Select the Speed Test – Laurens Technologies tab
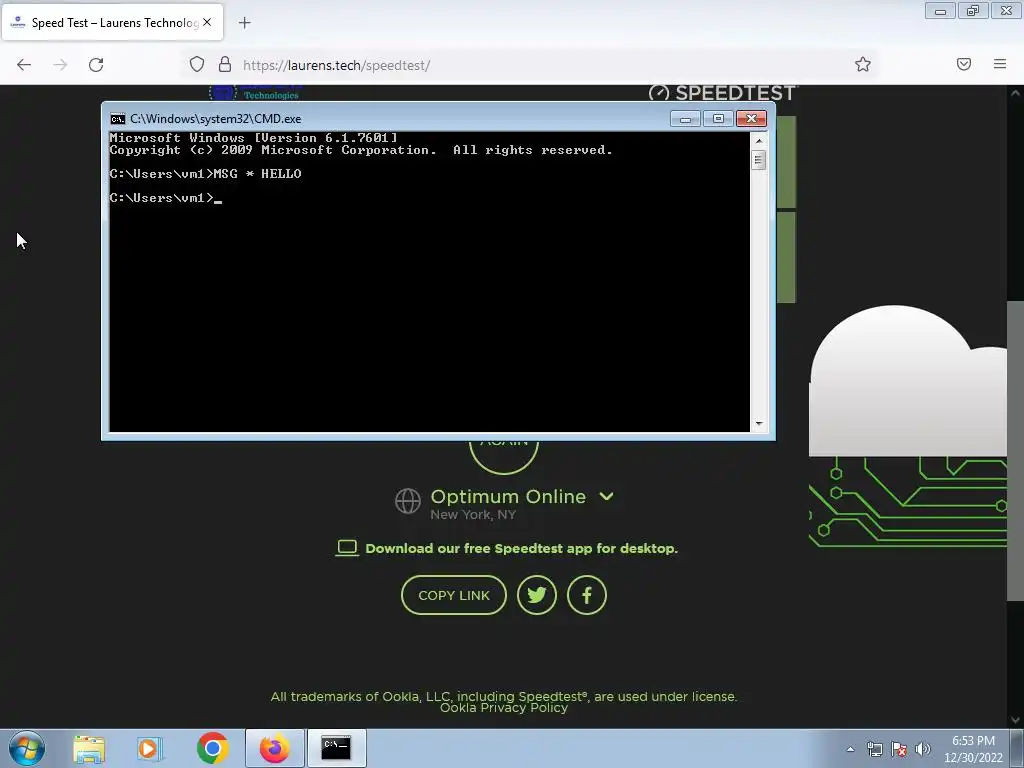The image size is (1024, 768). (x=112, y=22)
